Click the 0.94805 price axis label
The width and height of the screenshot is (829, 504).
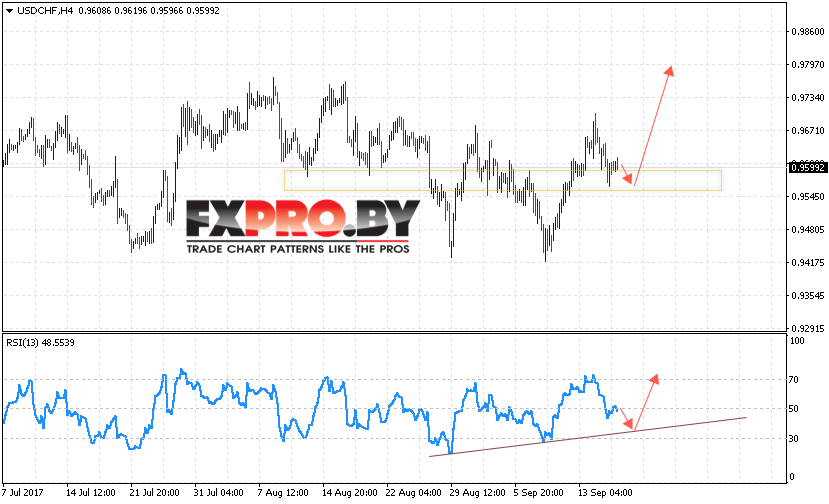(x=808, y=230)
